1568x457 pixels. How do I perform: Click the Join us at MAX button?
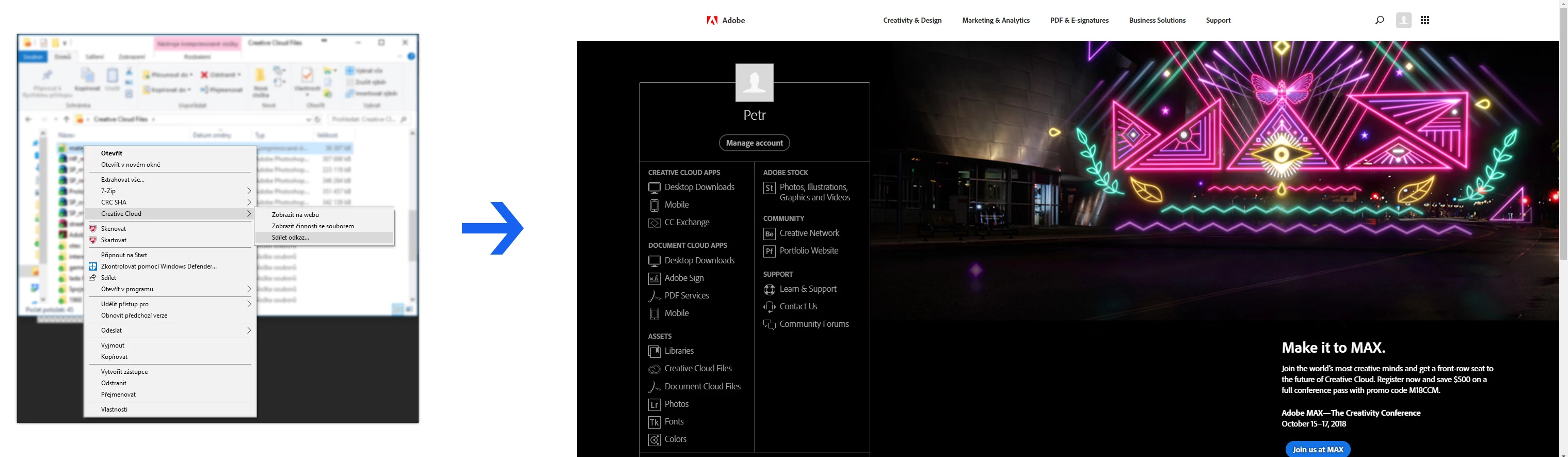(1318, 449)
